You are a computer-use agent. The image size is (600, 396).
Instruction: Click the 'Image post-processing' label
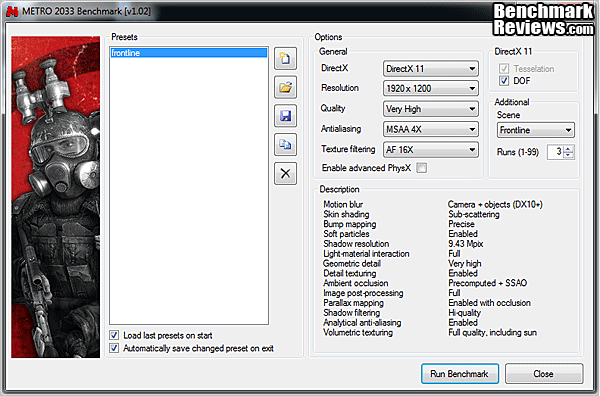tap(363, 293)
